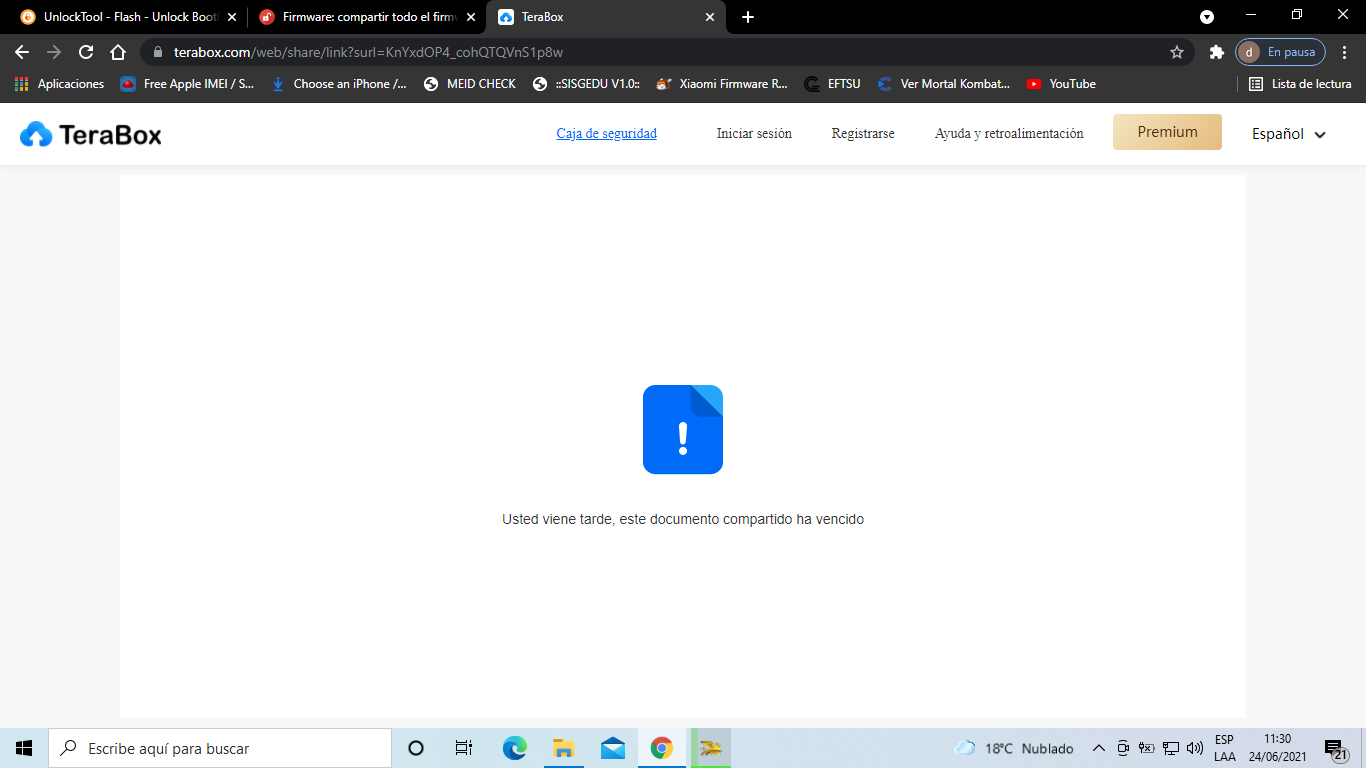
Task: Open the Aplicaciones bookmark
Action: pos(60,84)
